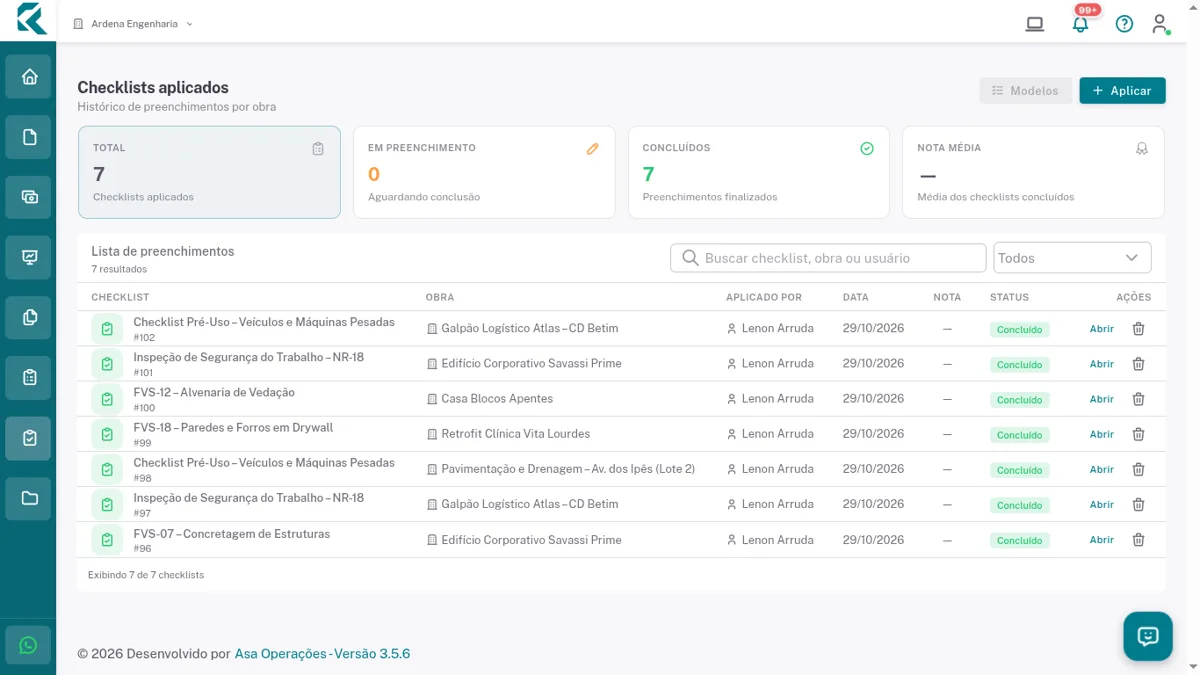
Task: Focus the Buscar checklist search field
Action: point(828,258)
